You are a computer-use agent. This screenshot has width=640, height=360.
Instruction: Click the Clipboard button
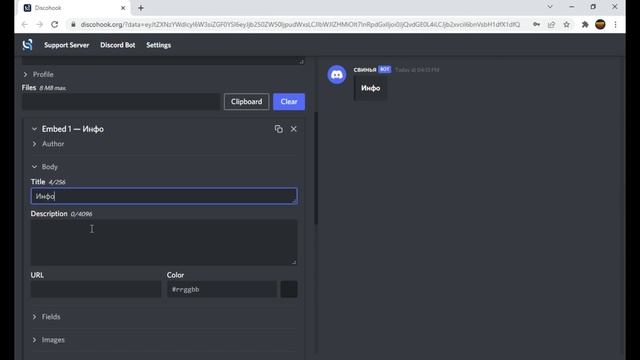247,102
